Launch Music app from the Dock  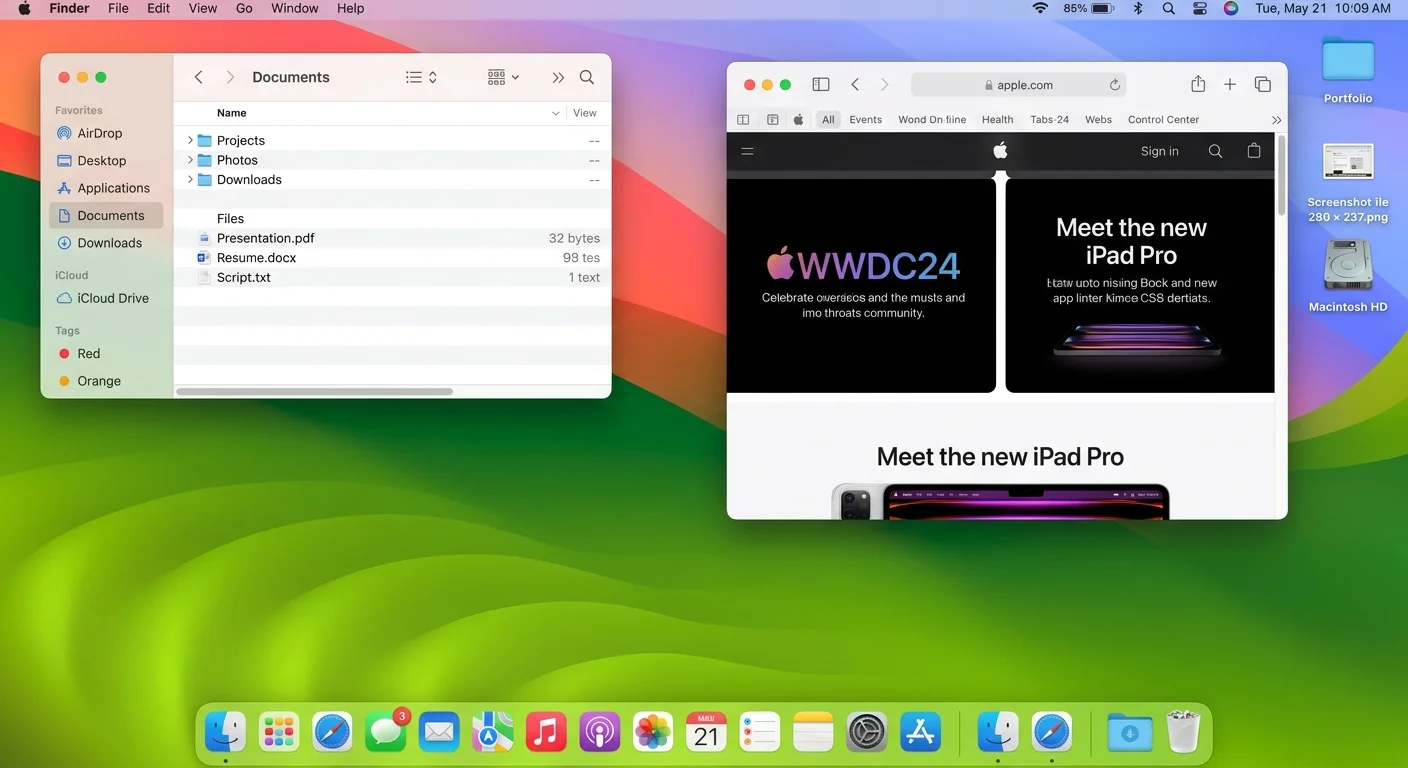point(546,733)
